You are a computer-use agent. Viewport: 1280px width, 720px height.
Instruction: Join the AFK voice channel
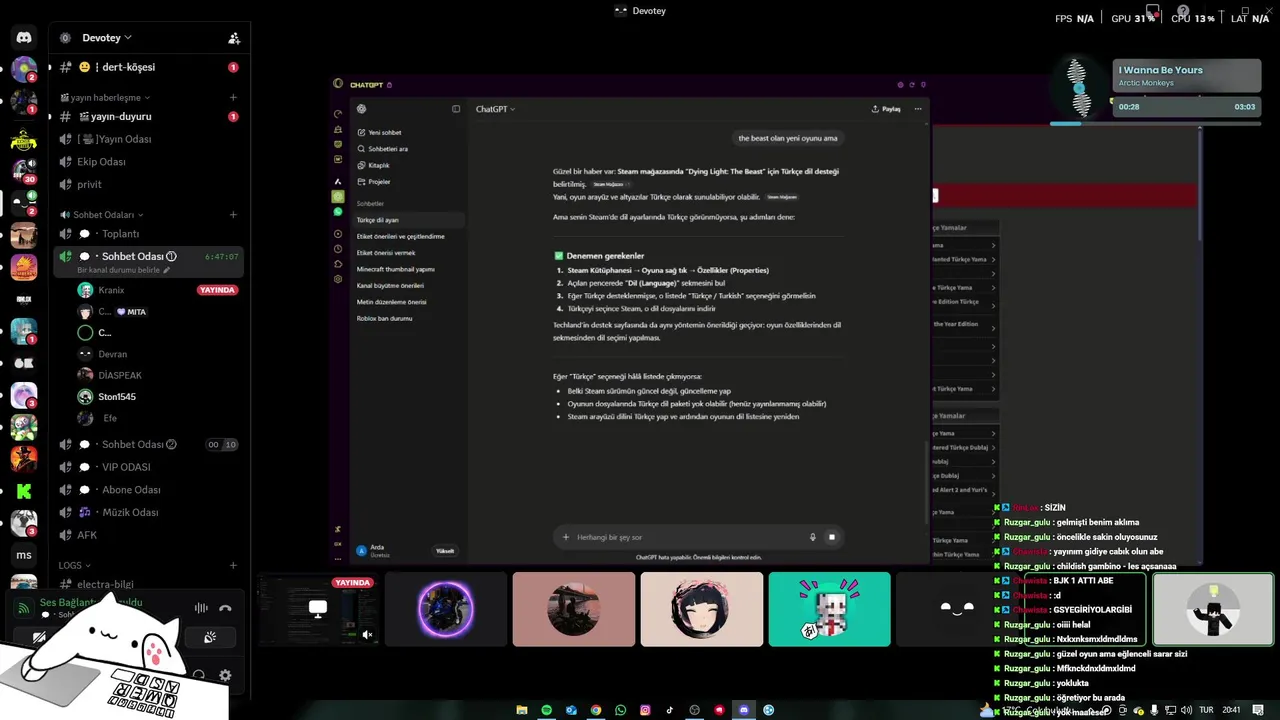point(149,535)
